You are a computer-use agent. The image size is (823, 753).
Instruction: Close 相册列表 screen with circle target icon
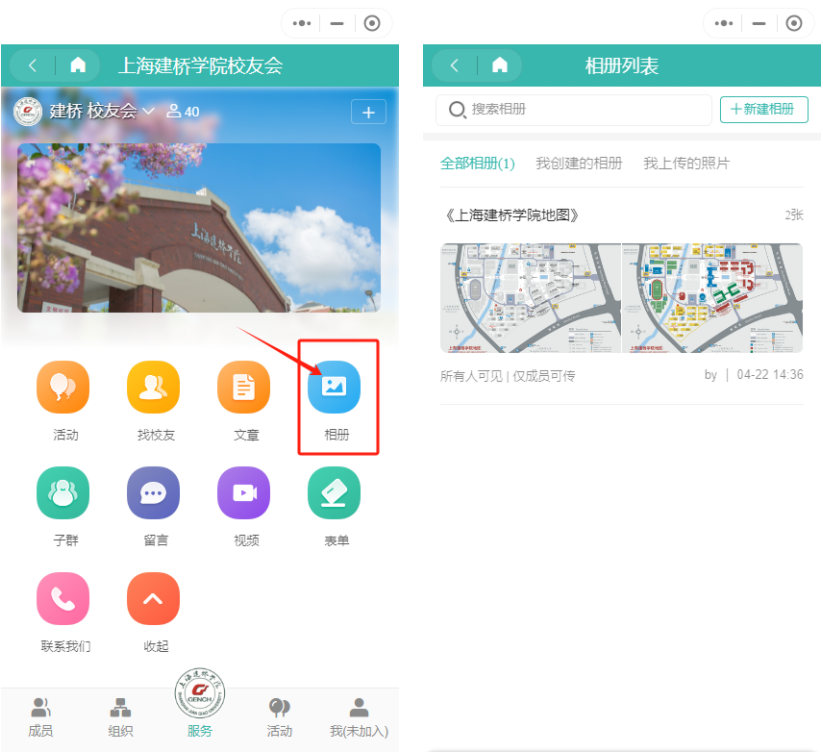794,23
